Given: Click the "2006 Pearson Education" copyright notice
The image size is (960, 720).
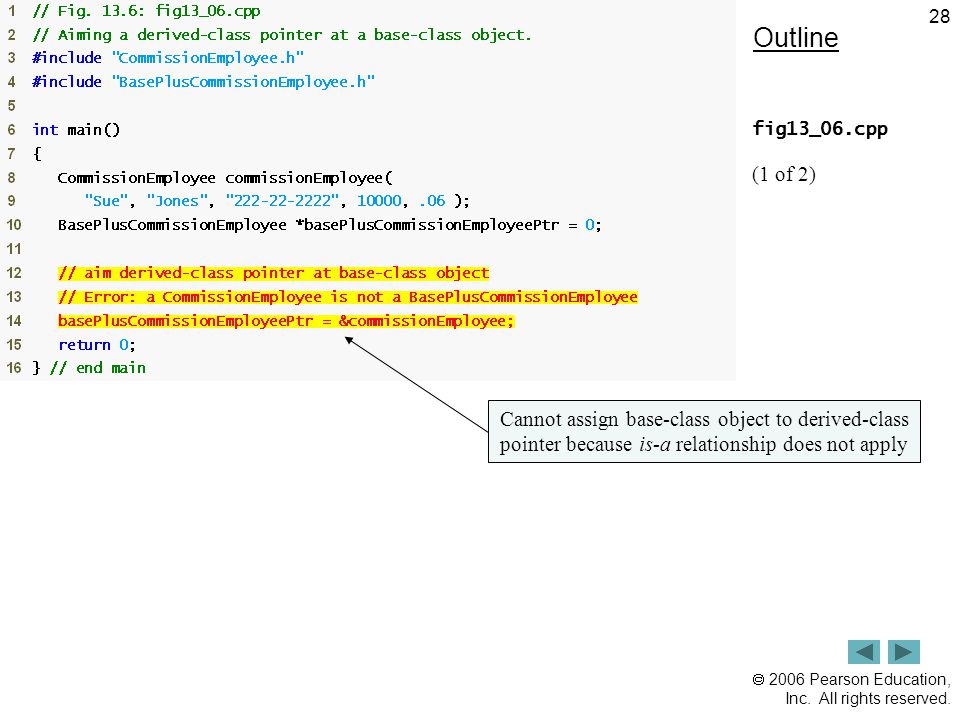Looking at the screenshot, I should point(851,689).
